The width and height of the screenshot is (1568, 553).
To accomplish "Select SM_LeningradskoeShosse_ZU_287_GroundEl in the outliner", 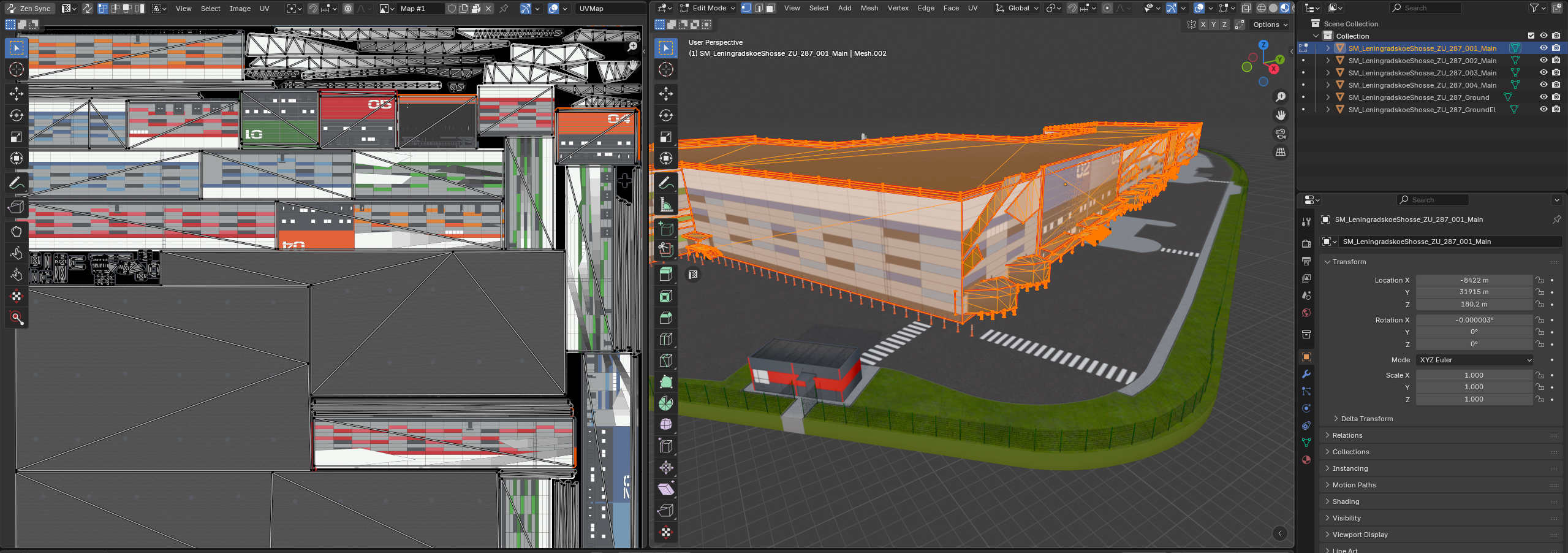I will 1422,110.
